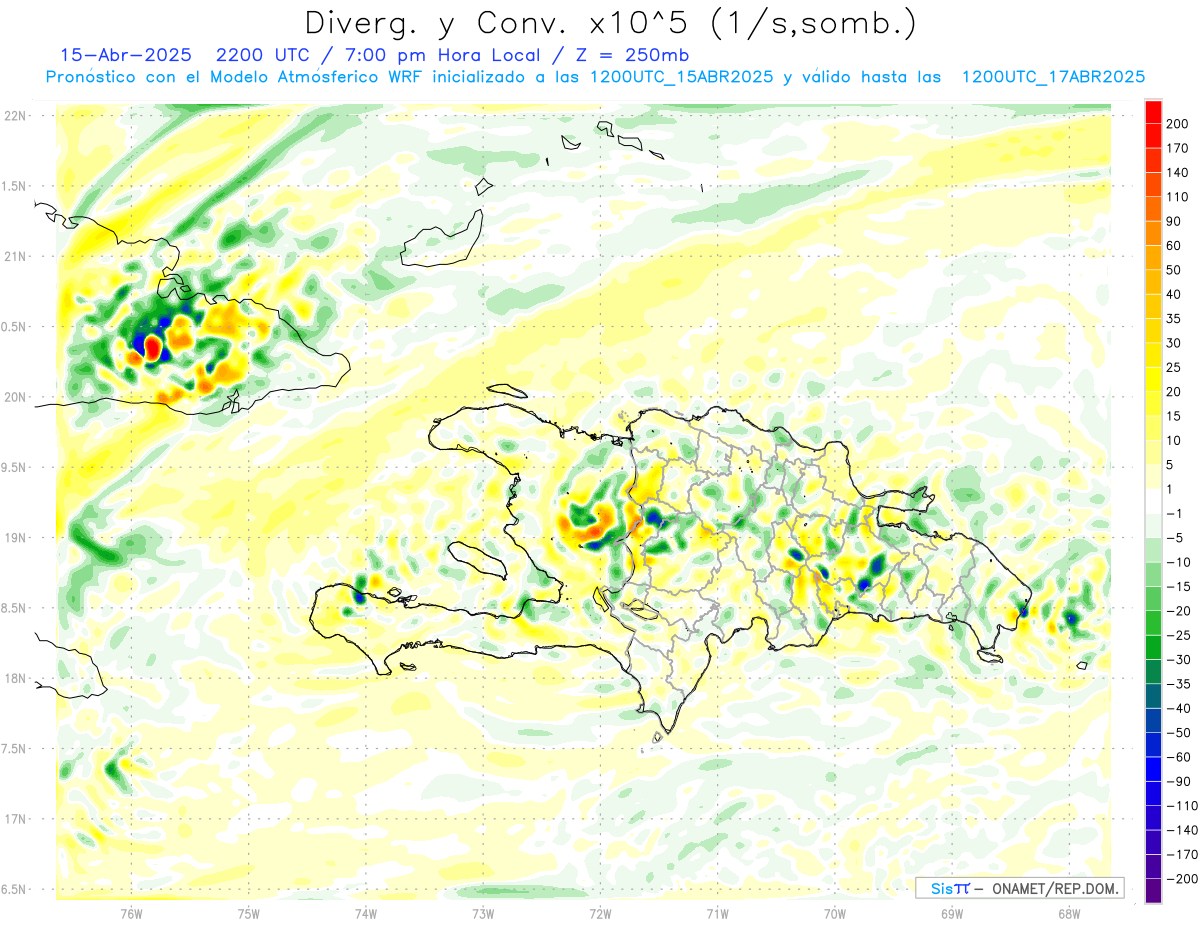Viewport: 1200px width, 927px height.
Task: Click the red colorbar swatch above 200
Action: pyautogui.click(x=1153, y=112)
